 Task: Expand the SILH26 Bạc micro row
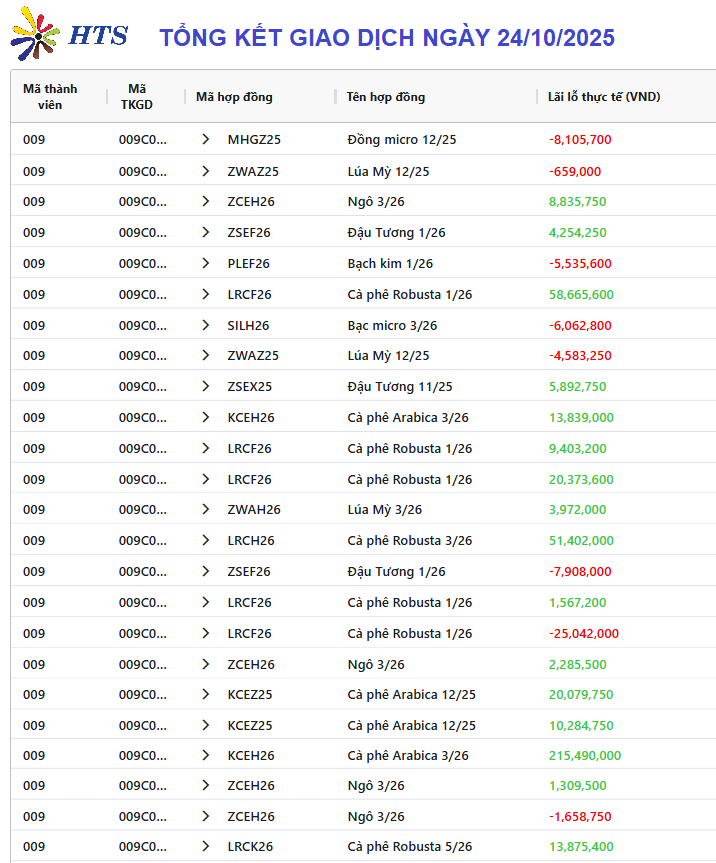pos(206,325)
